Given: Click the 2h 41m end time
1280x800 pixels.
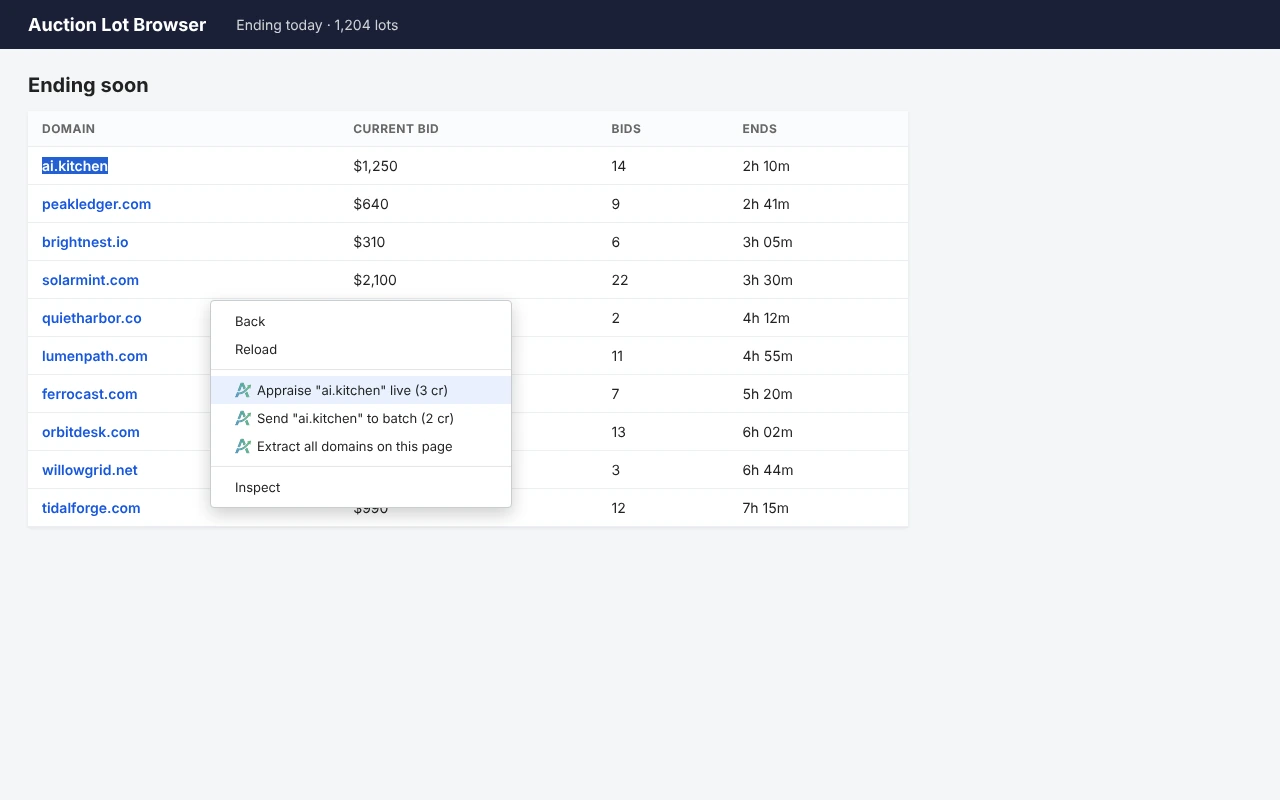Looking at the screenshot, I should click(x=766, y=204).
